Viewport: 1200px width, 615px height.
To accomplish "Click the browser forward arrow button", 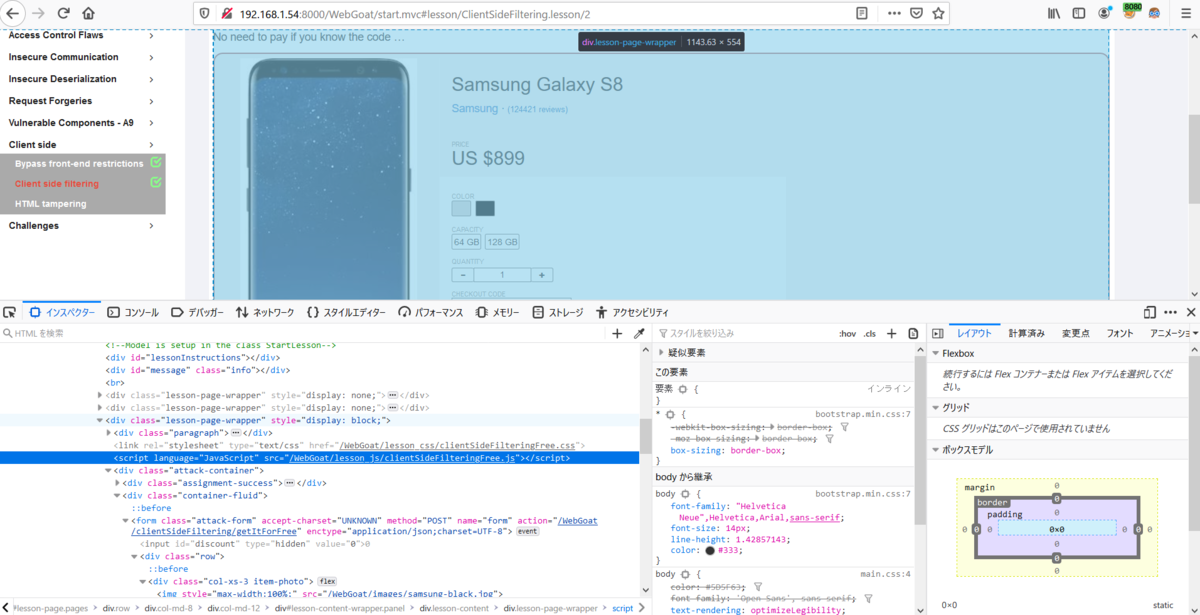I will (x=38, y=13).
